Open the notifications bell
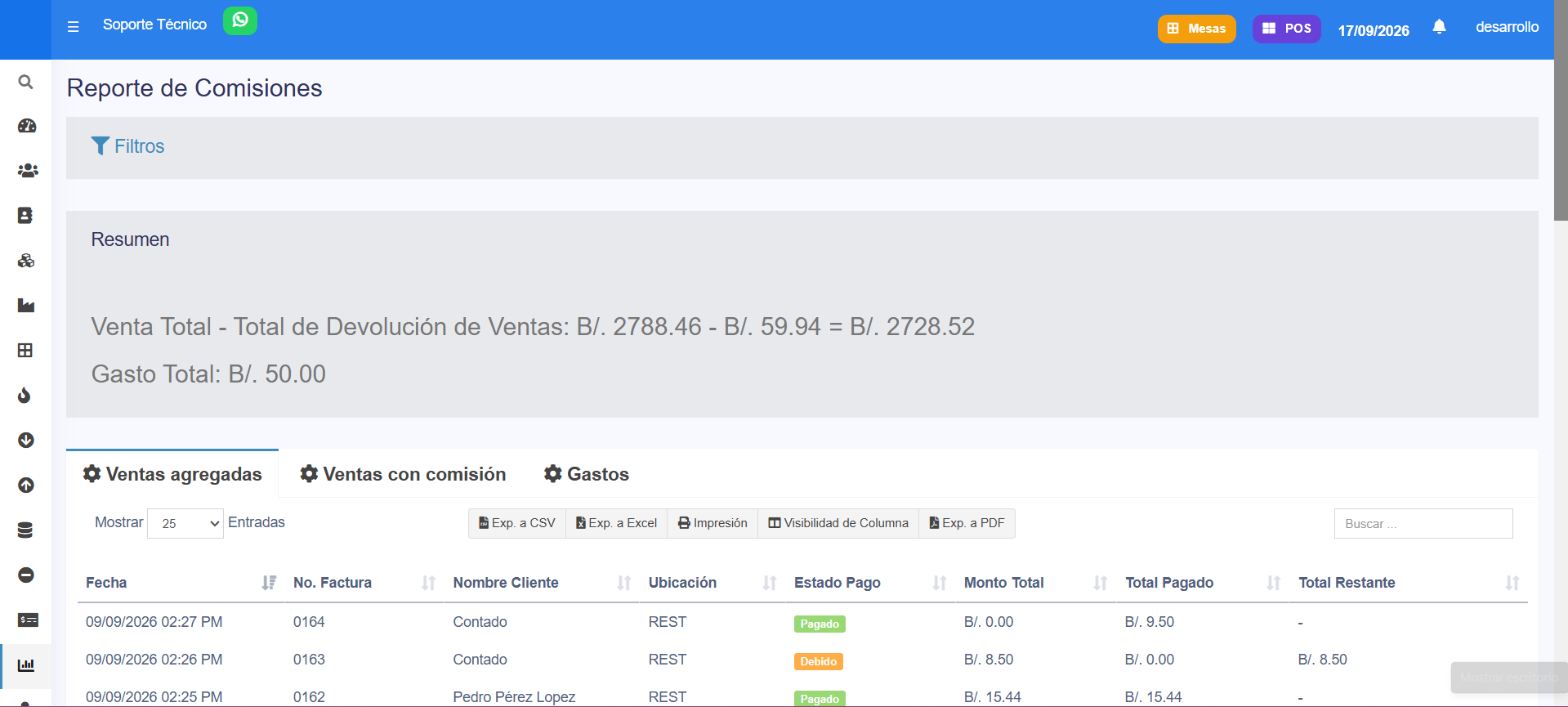 (1439, 27)
